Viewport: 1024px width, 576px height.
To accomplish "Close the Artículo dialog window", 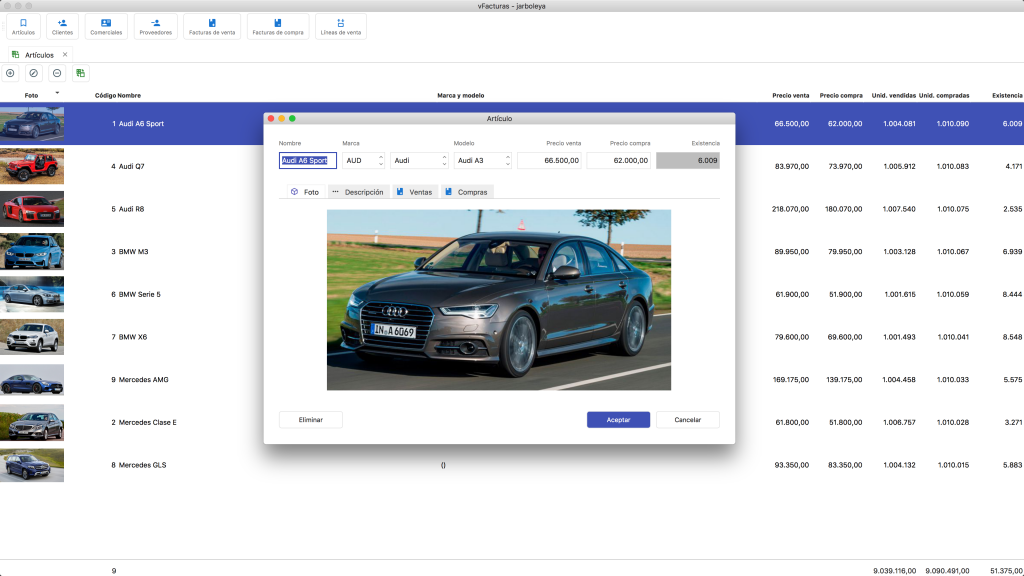I will [x=271, y=118].
